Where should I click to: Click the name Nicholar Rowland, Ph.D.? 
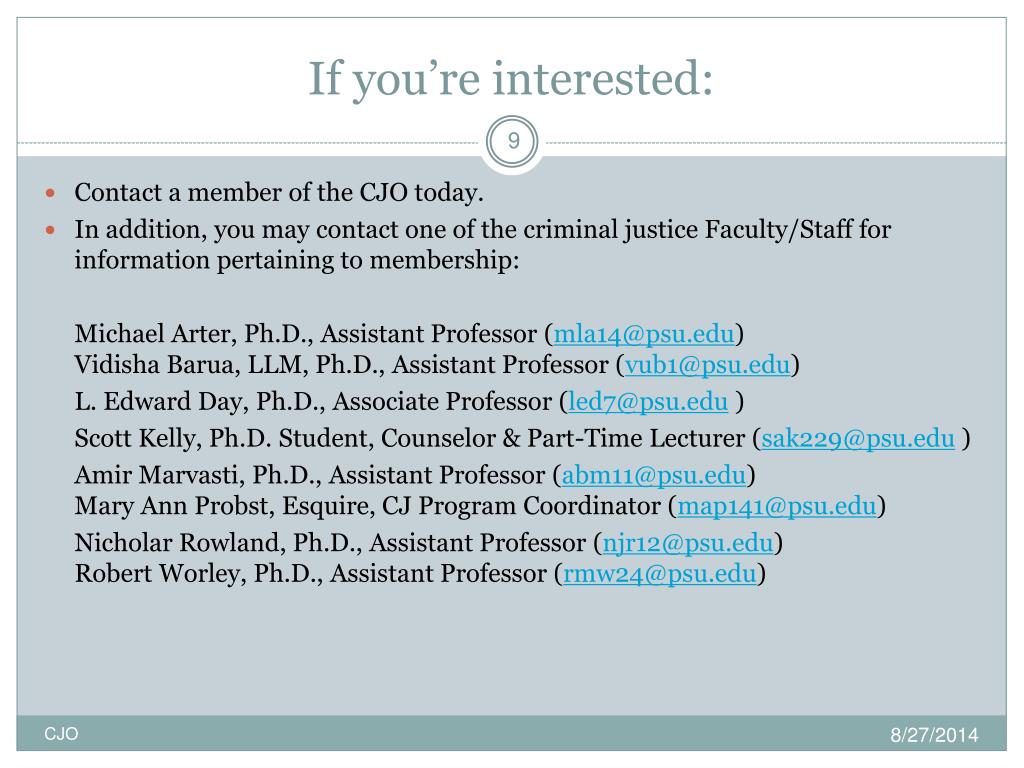tap(217, 543)
